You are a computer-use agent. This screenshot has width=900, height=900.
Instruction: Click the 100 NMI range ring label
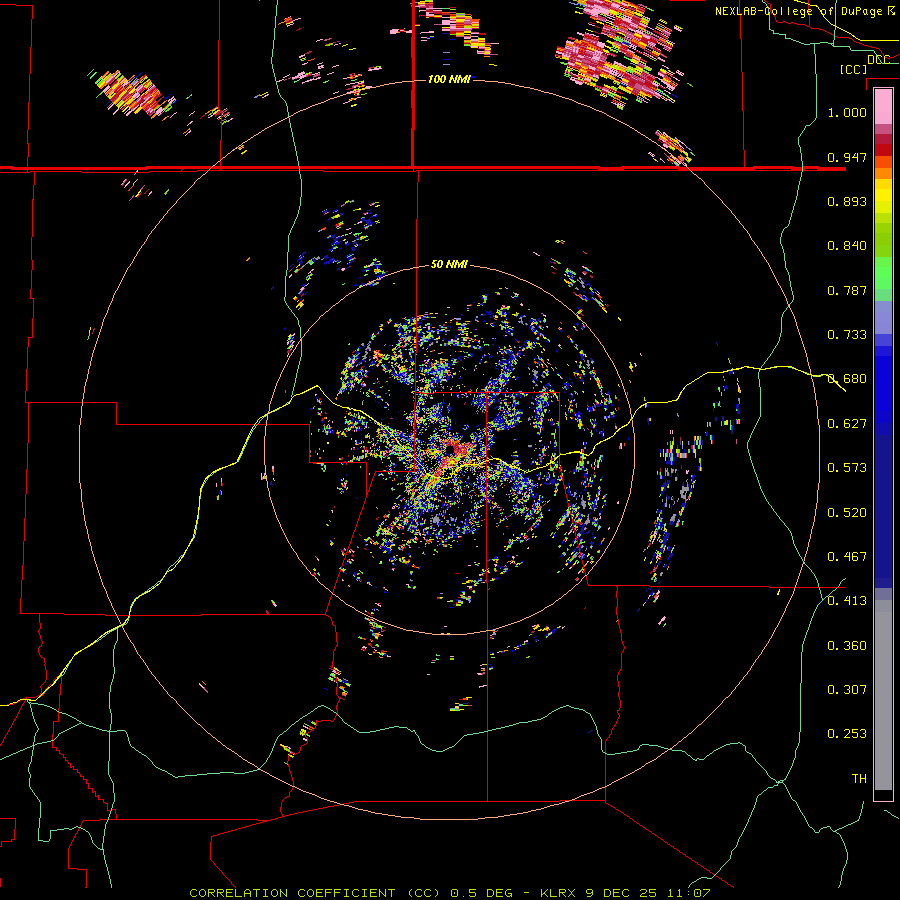pos(449,79)
